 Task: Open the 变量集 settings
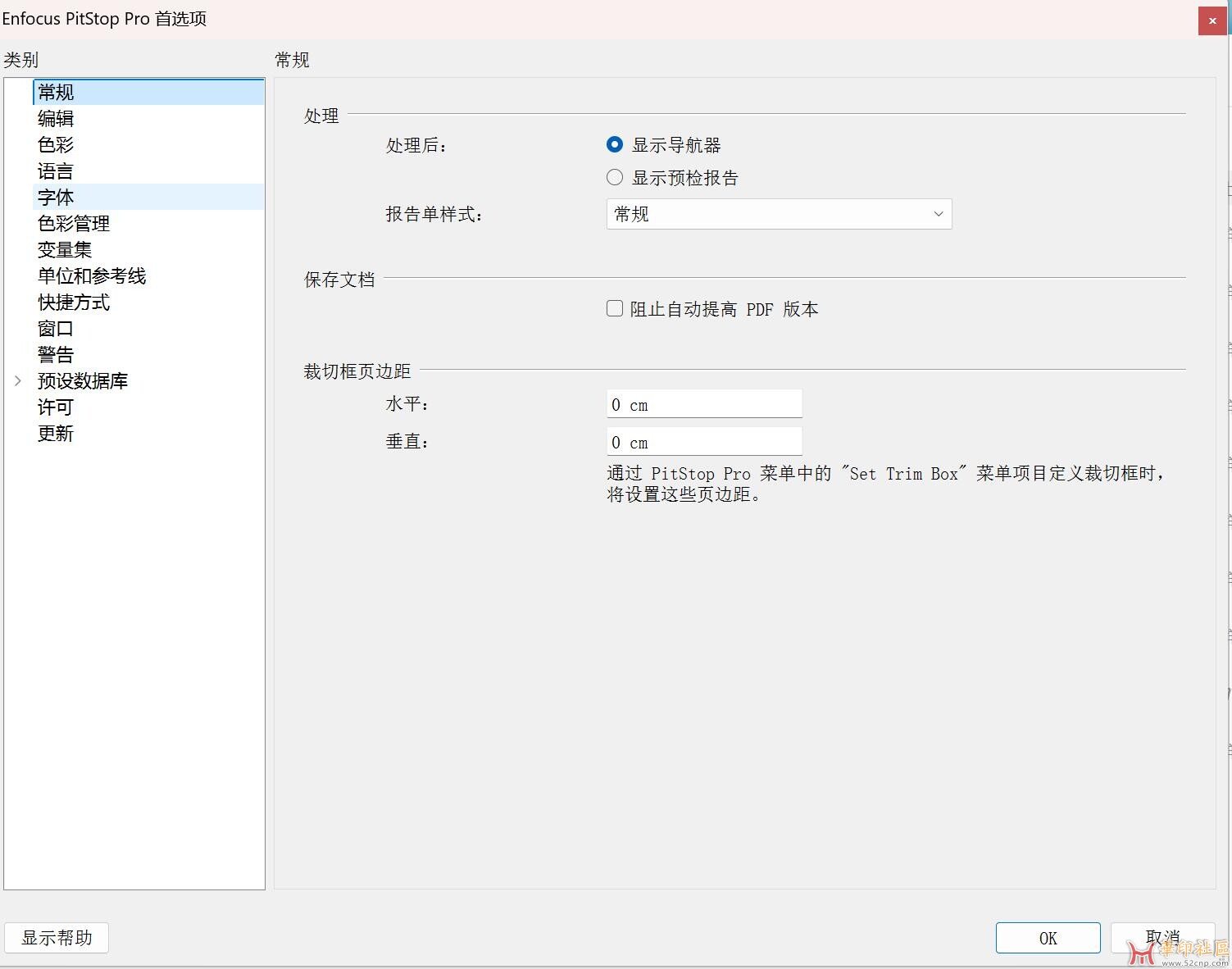click(x=66, y=249)
